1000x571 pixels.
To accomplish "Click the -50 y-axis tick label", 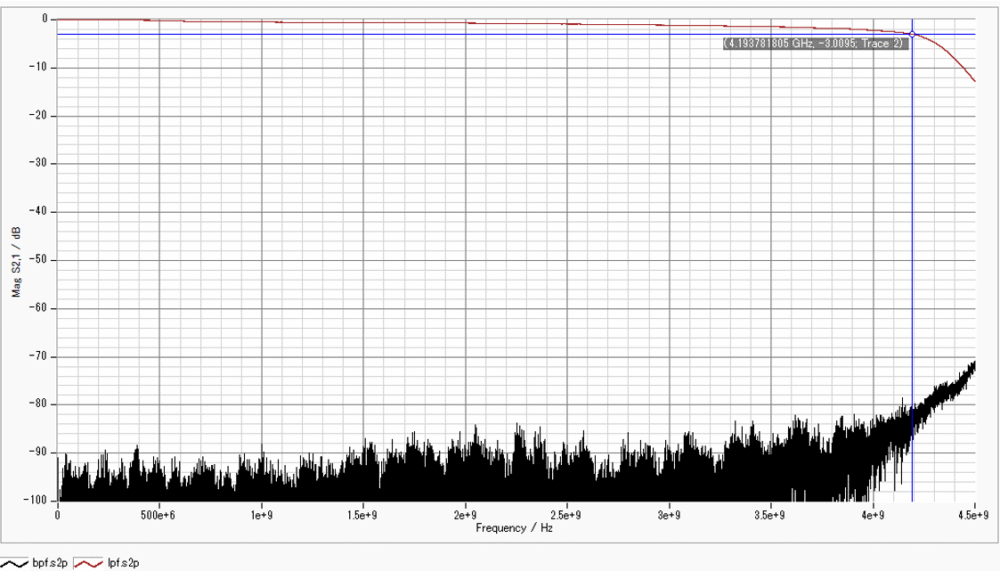I will [x=40, y=260].
